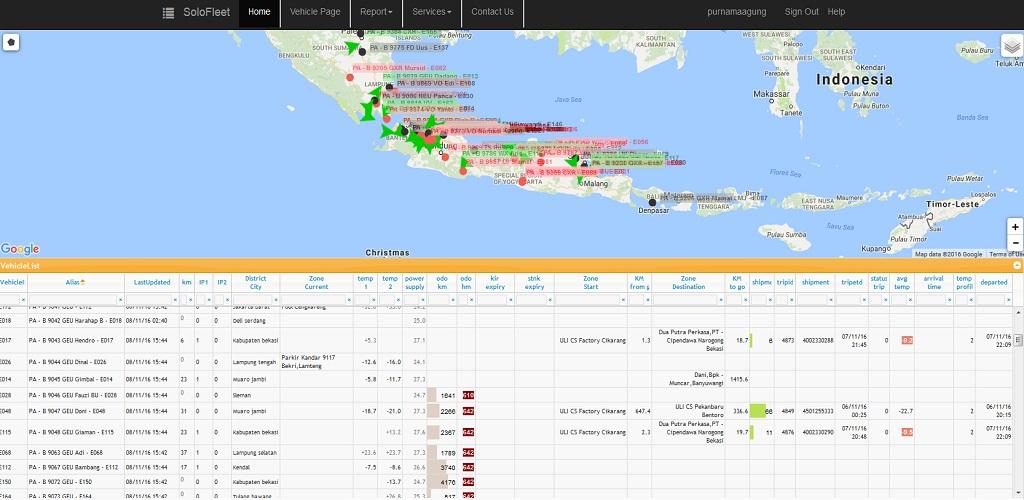1024x500 pixels.
Task: Expand the Report dropdown menu
Action: 376,12
